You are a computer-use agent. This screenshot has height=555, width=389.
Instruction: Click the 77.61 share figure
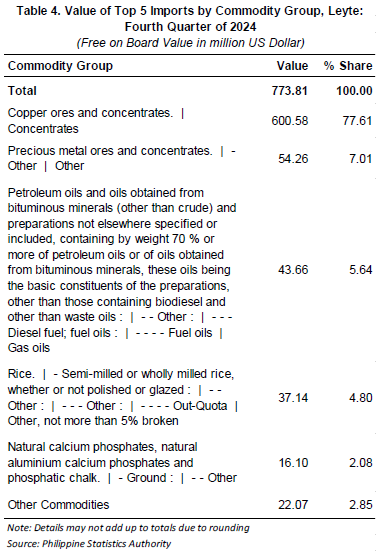click(x=357, y=121)
